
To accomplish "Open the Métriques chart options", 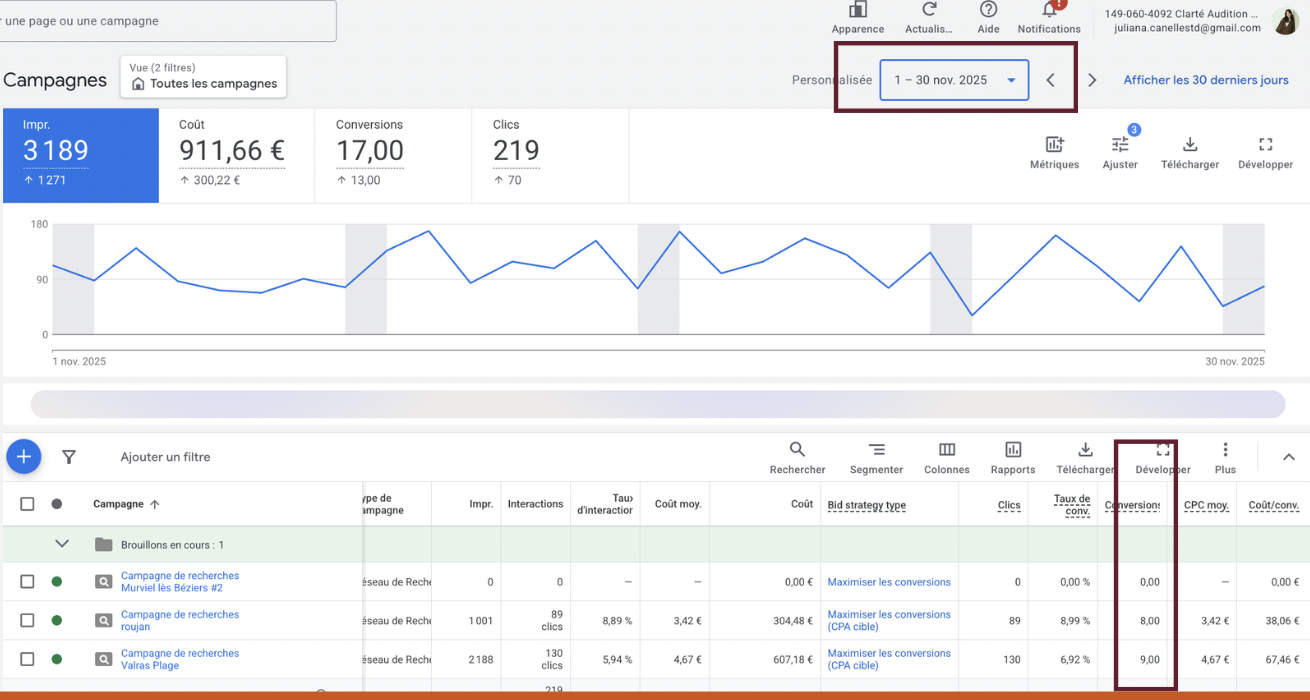I will [1054, 145].
